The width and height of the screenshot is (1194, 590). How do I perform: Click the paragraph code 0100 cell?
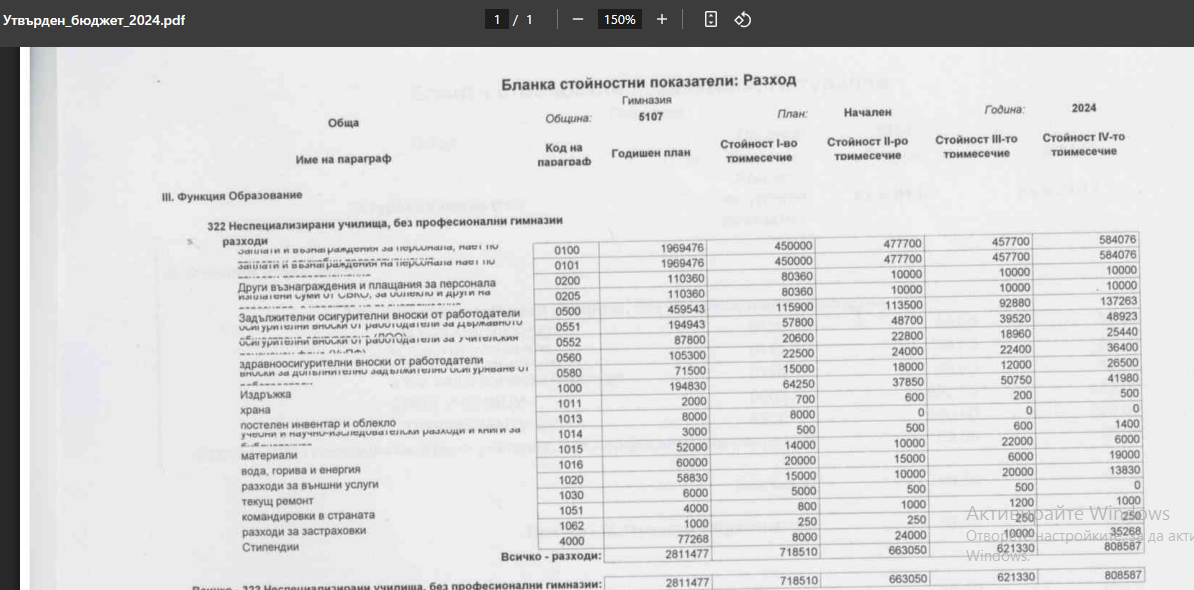pyautogui.click(x=567, y=250)
